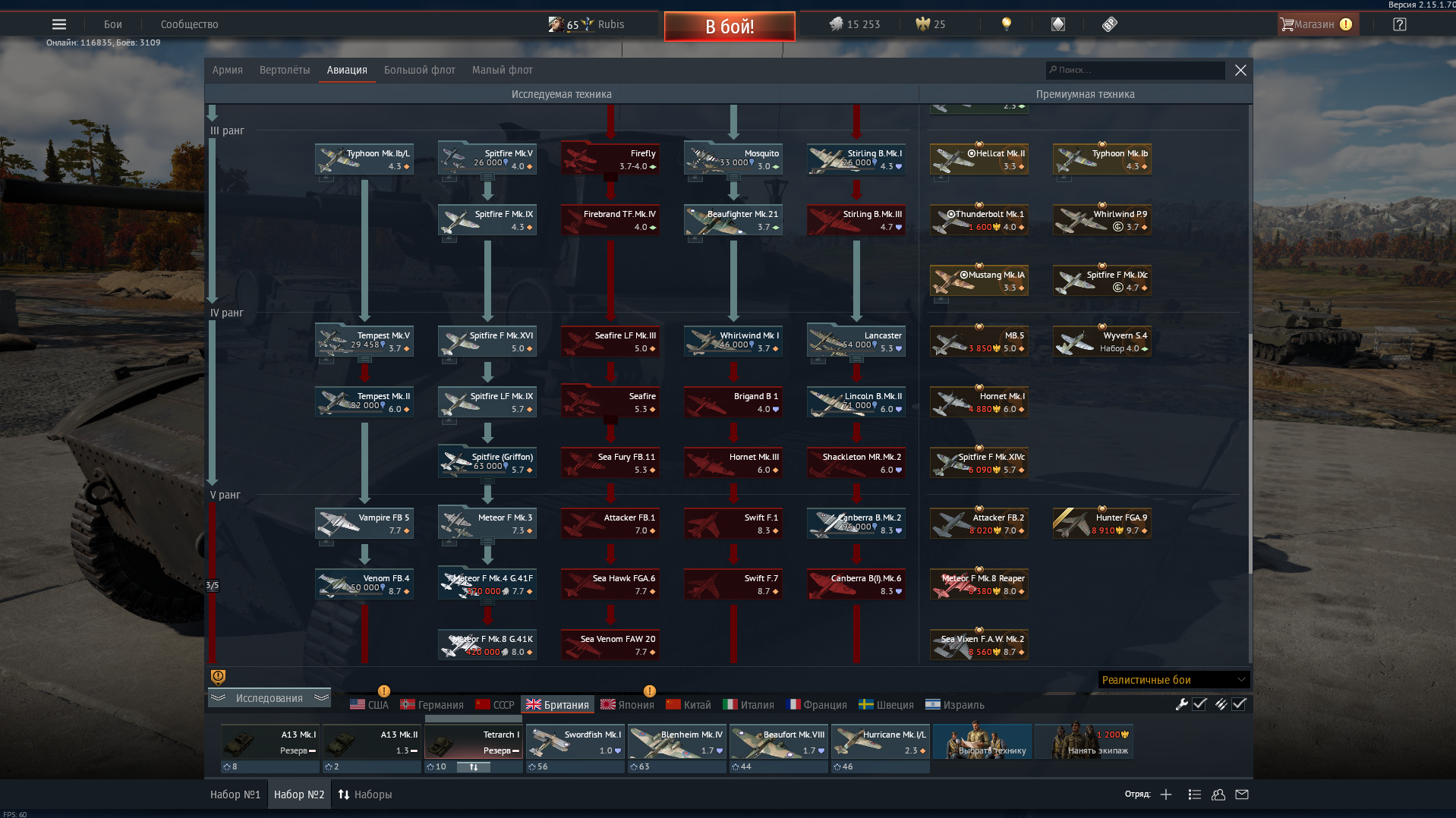Select the Набор №2 preset tab

(x=299, y=794)
